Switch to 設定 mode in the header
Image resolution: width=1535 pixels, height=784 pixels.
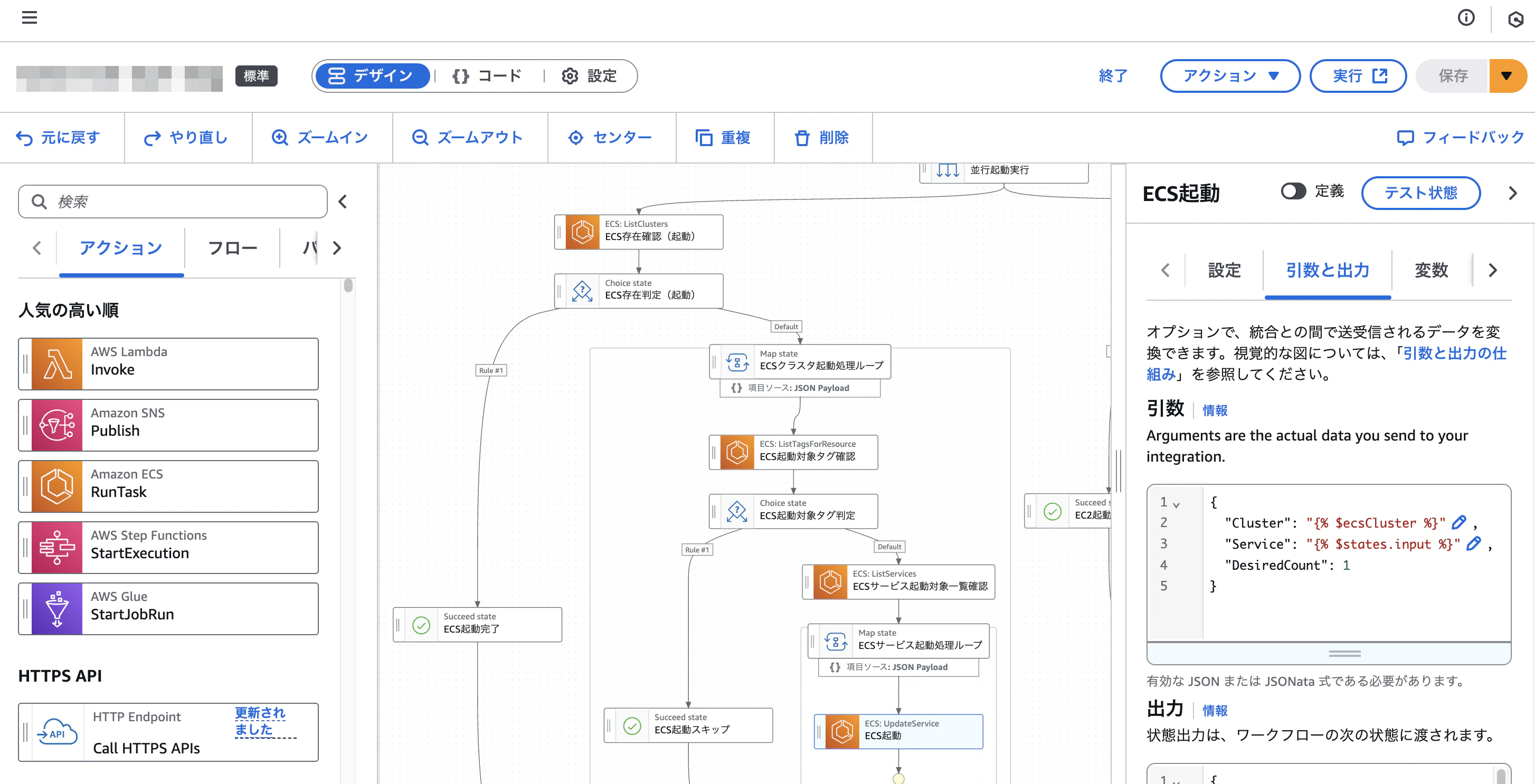(x=589, y=77)
